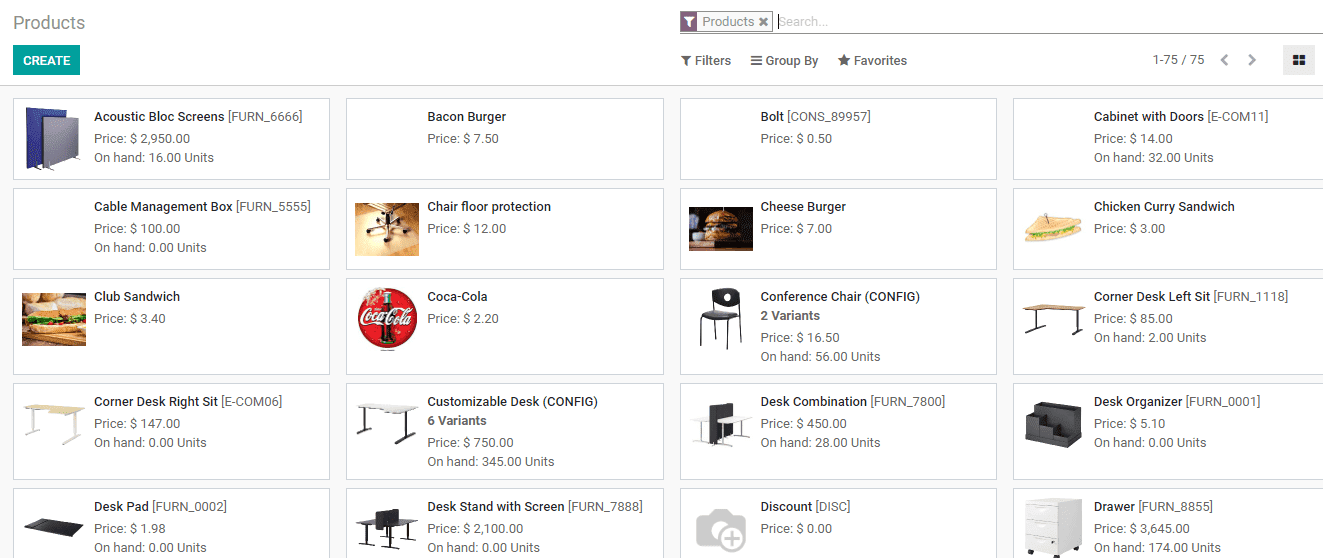1323x558 pixels.
Task: Open the Favorites dropdown
Action: (872, 60)
